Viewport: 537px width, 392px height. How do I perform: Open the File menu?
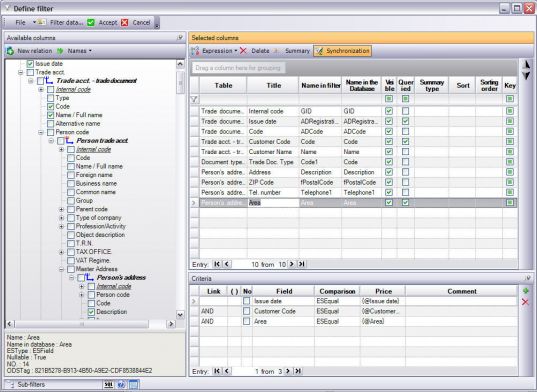[21, 23]
